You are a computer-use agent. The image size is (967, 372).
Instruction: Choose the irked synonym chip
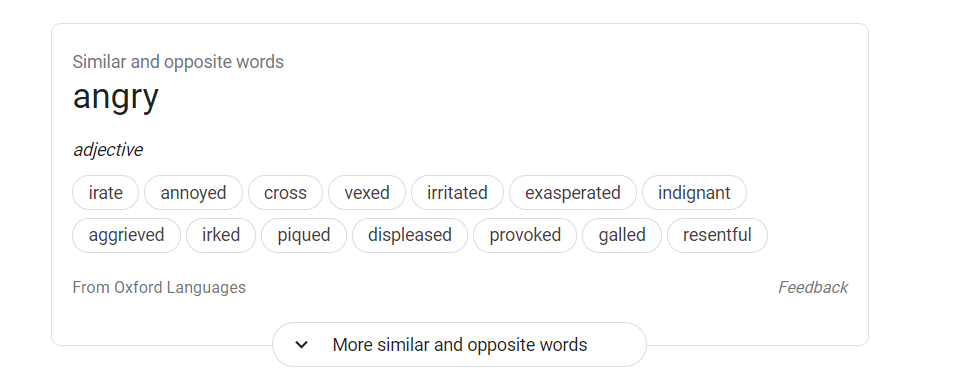pyautogui.click(x=221, y=235)
